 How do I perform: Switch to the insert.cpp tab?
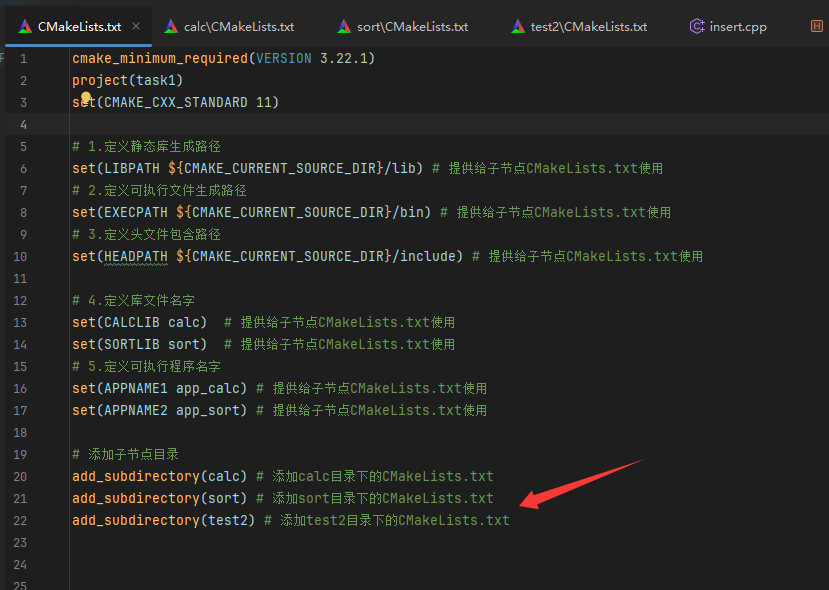[738, 27]
